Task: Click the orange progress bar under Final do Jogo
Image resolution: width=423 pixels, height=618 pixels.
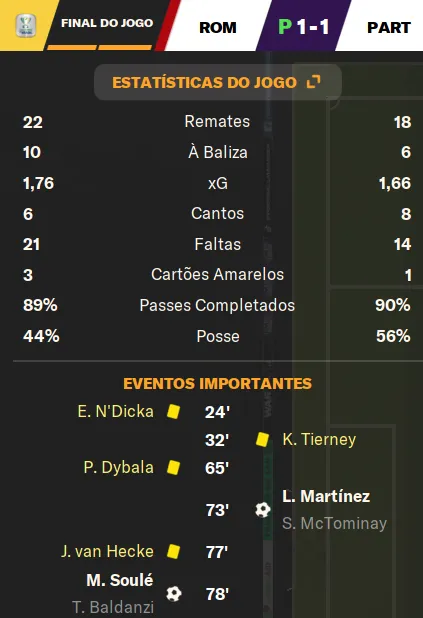Action: (99, 47)
